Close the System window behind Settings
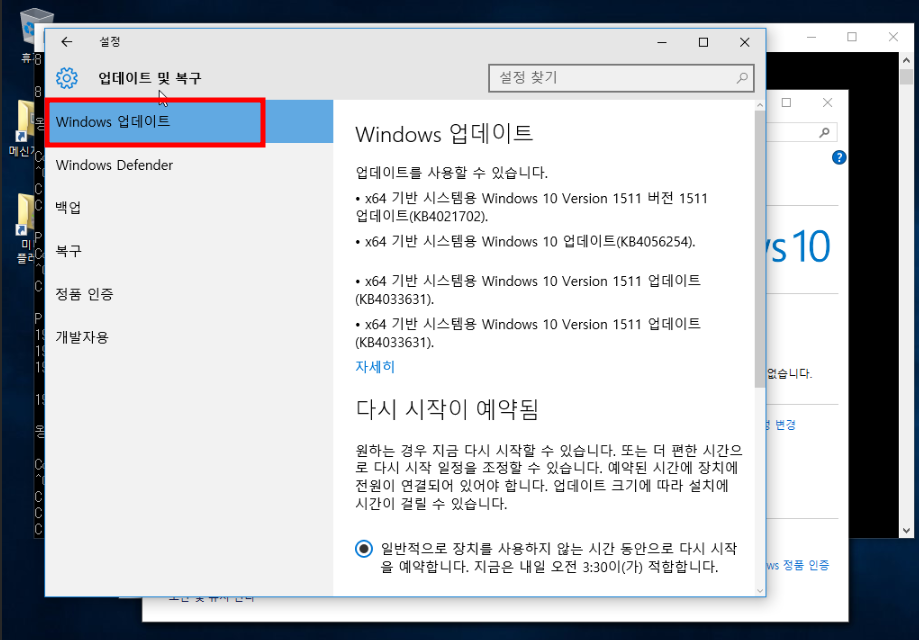This screenshot has width=919, height=640. [x=828, y=103]
